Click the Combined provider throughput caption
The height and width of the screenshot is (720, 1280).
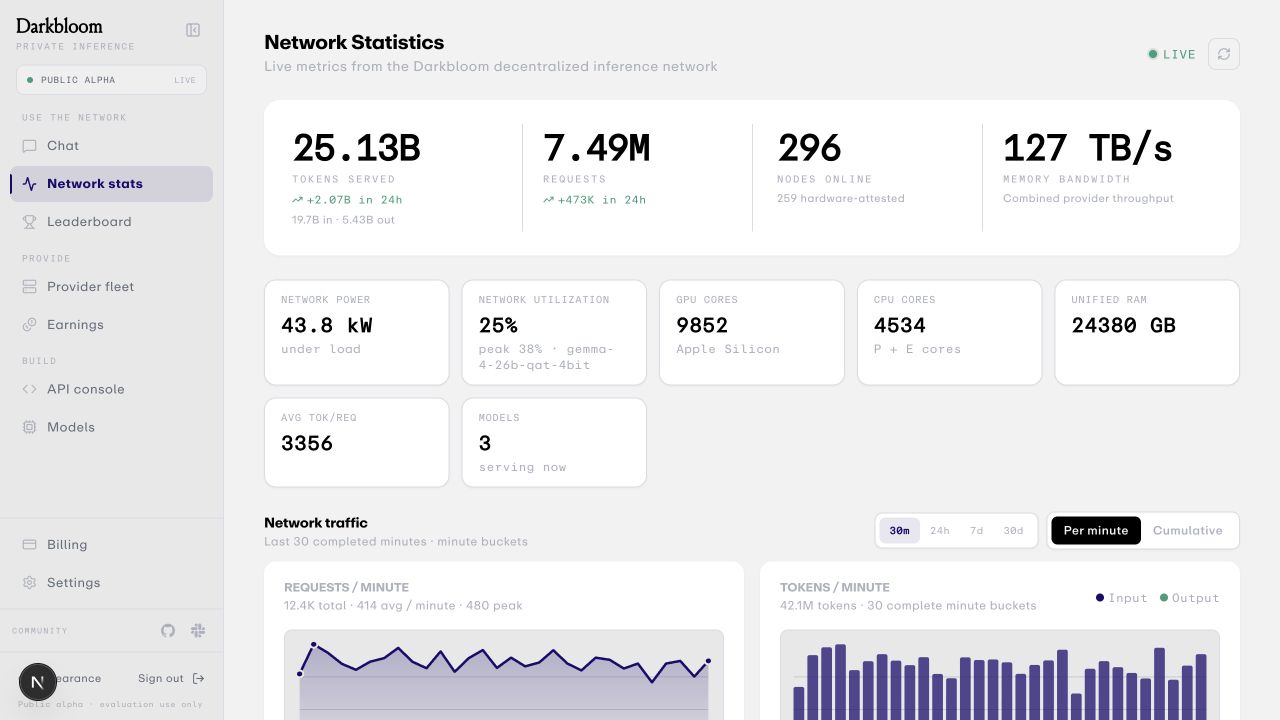1088,199
